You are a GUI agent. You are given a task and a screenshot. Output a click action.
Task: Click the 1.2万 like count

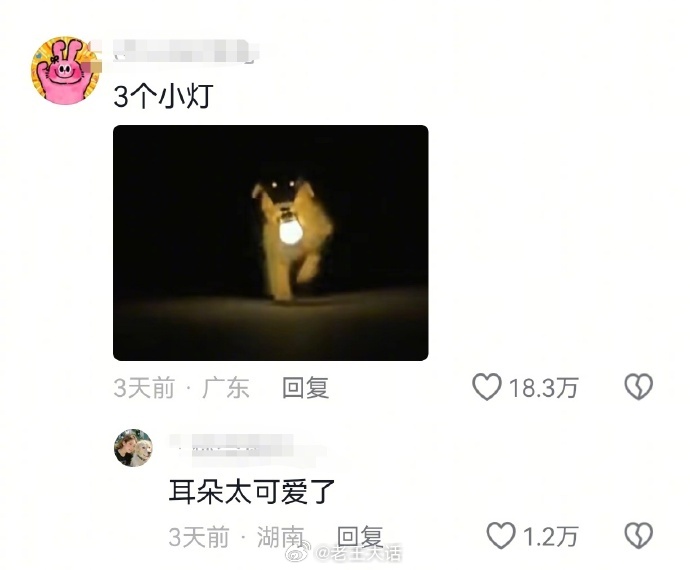[550, 537]
